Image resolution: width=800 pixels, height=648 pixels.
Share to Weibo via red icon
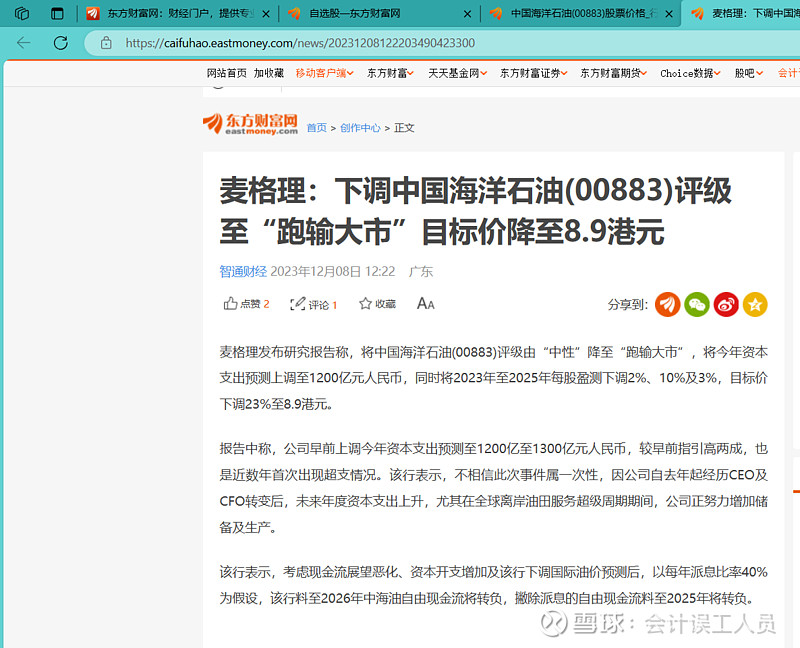[726, 305]
